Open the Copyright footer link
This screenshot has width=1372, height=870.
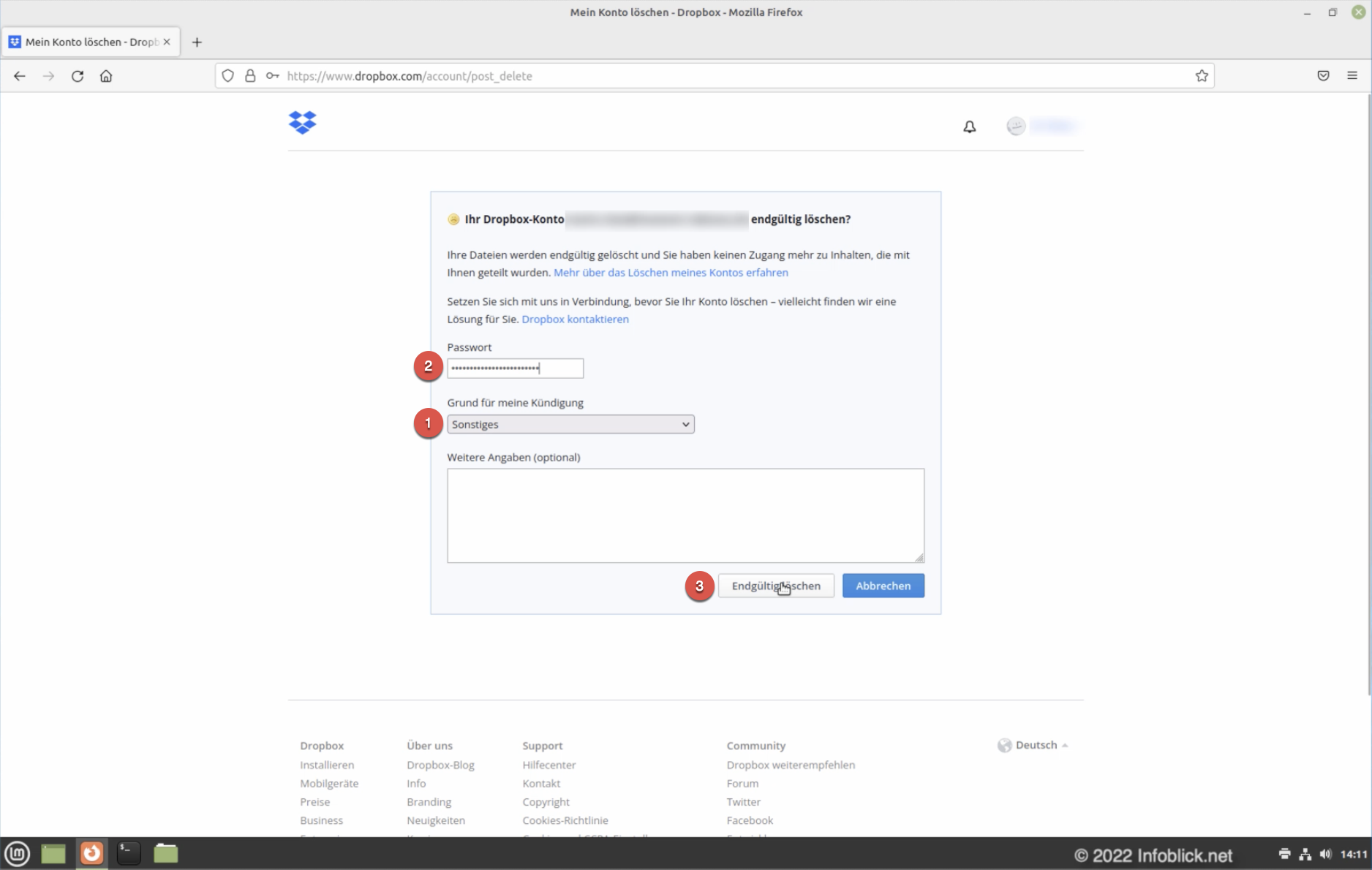[x=546, y=802]
